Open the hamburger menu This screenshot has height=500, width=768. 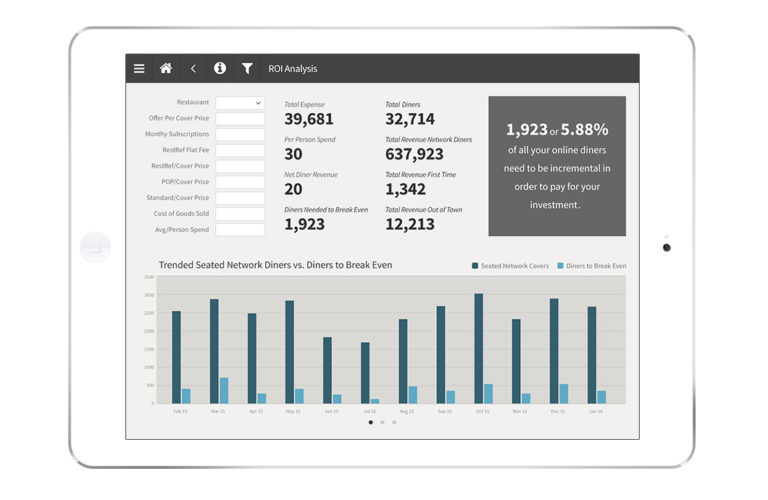(x=139, y=69)
